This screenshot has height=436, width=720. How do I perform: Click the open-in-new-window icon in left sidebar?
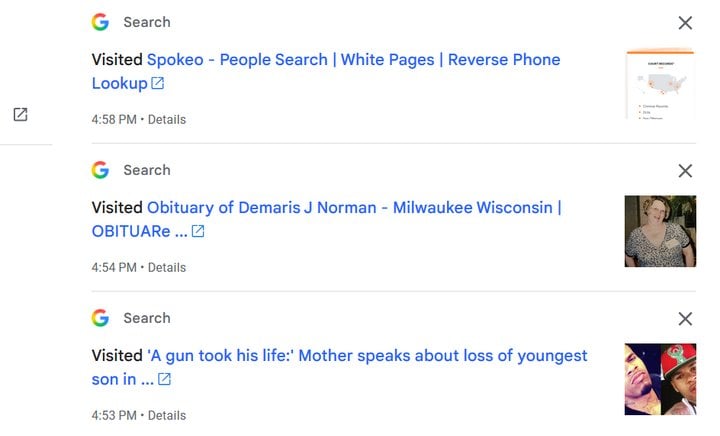[x=20, y=115]
